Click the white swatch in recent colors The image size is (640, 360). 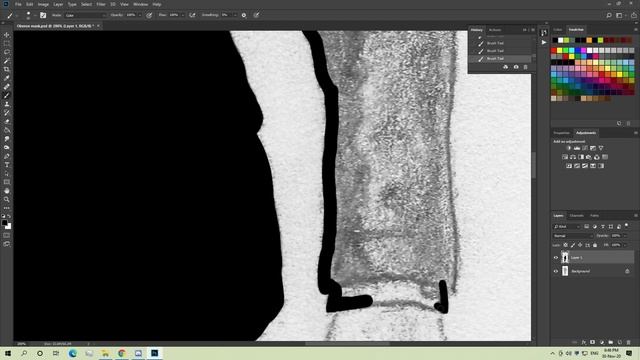pos(560,40)
